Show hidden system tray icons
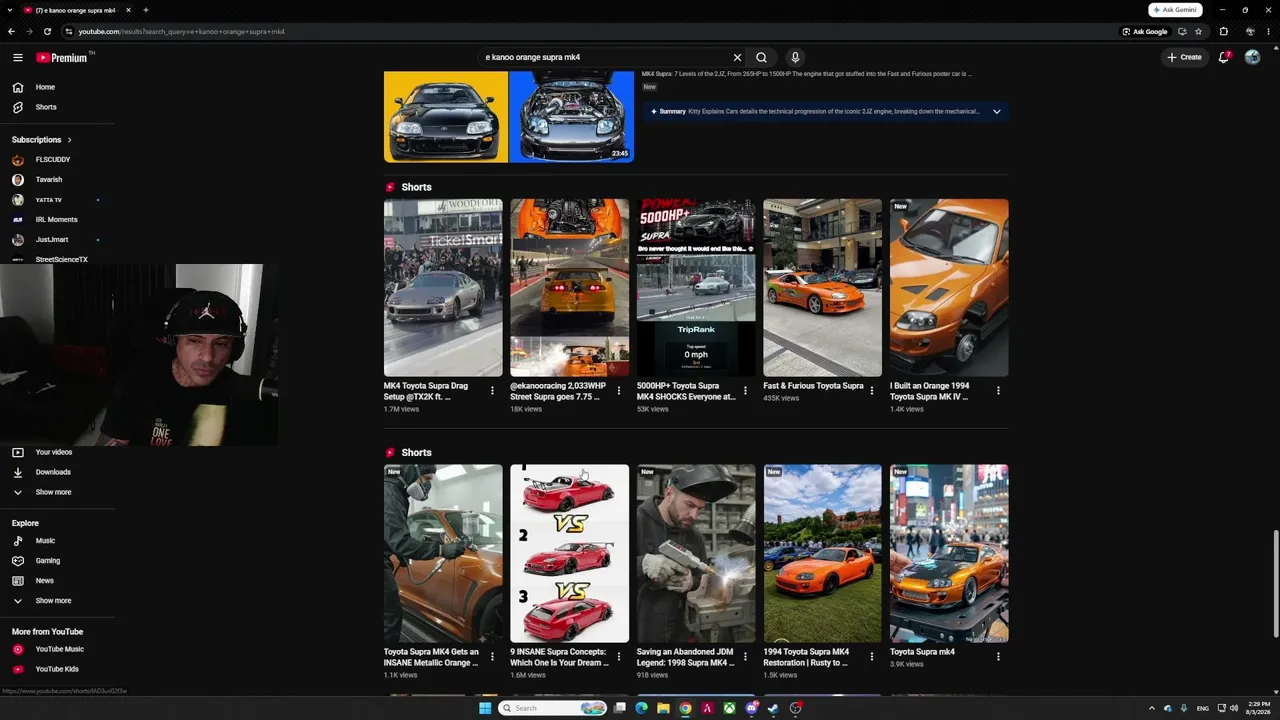The width and height of the screenshot is (1280, 720). [1151, 708]
